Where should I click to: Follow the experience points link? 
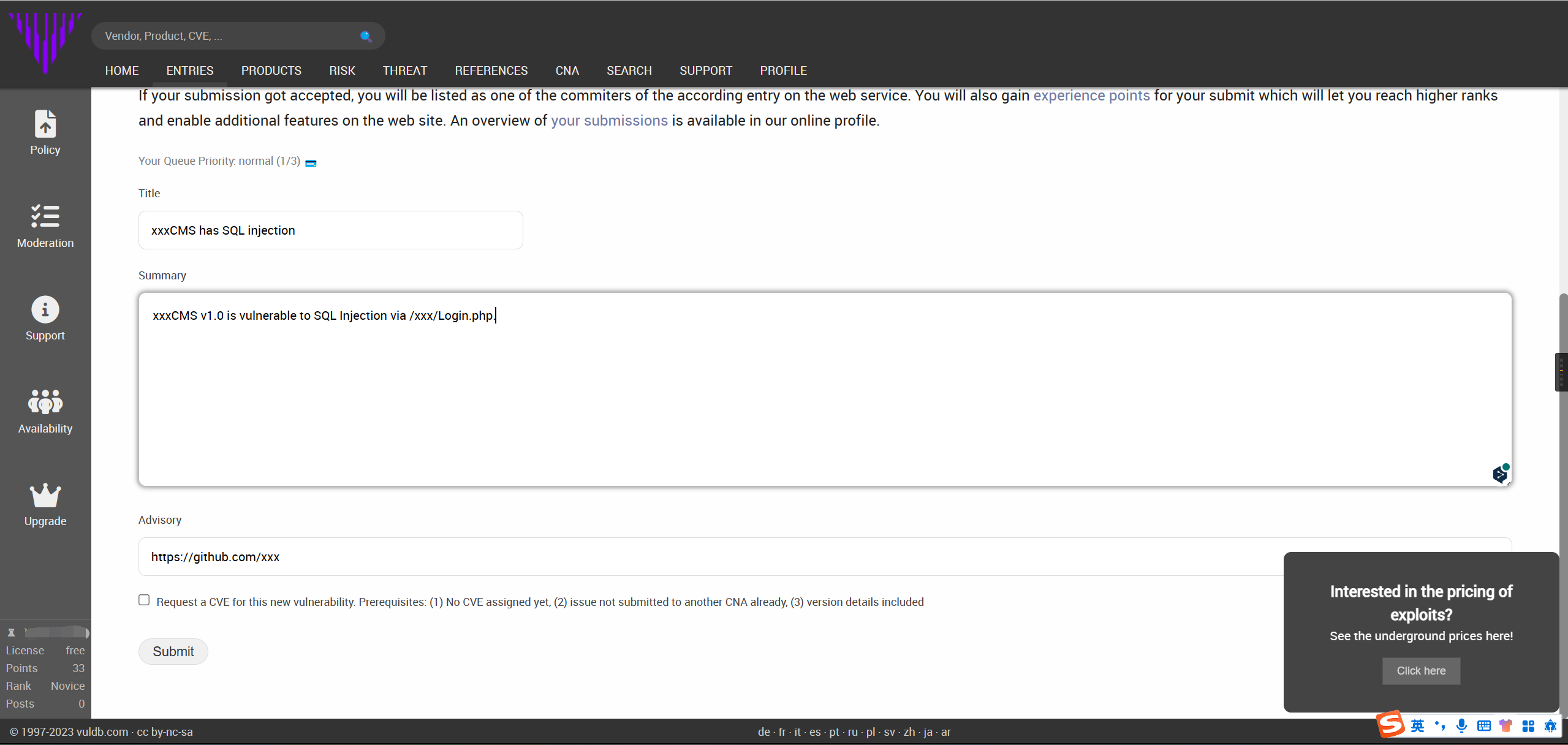pyautogui.click(x=1091, y=96)
